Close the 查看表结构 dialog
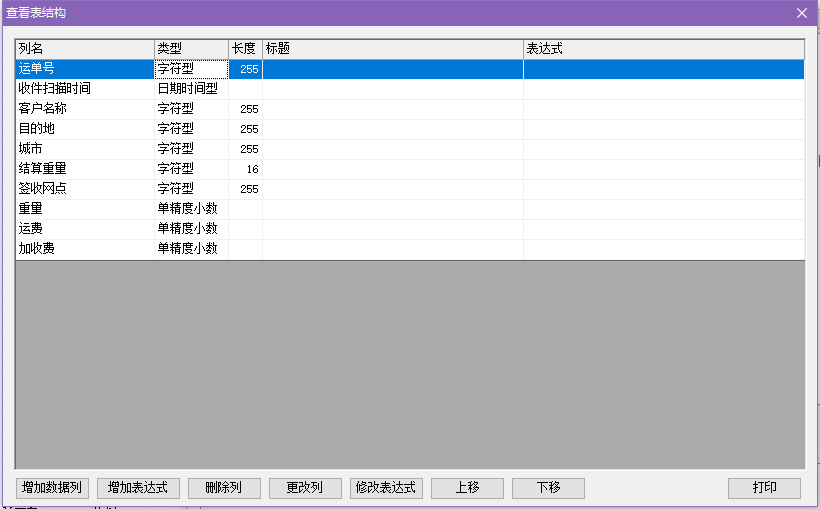This screenshot has width=820, height=509. [x=802, y=13]
